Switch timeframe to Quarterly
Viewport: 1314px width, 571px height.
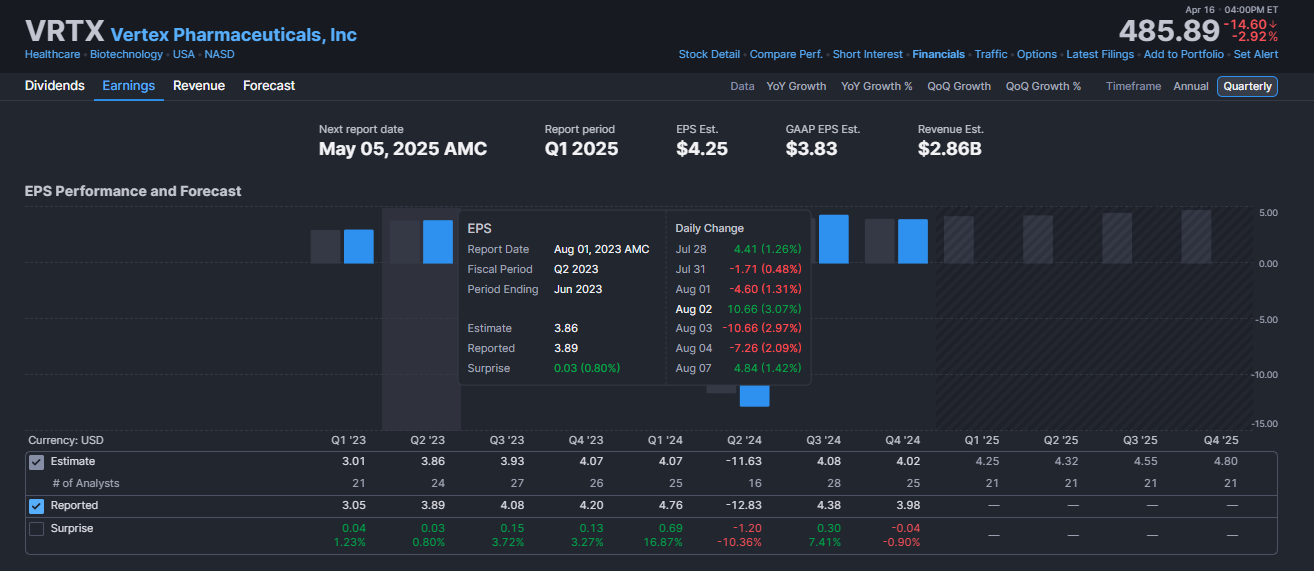[x=1248, y=86]
